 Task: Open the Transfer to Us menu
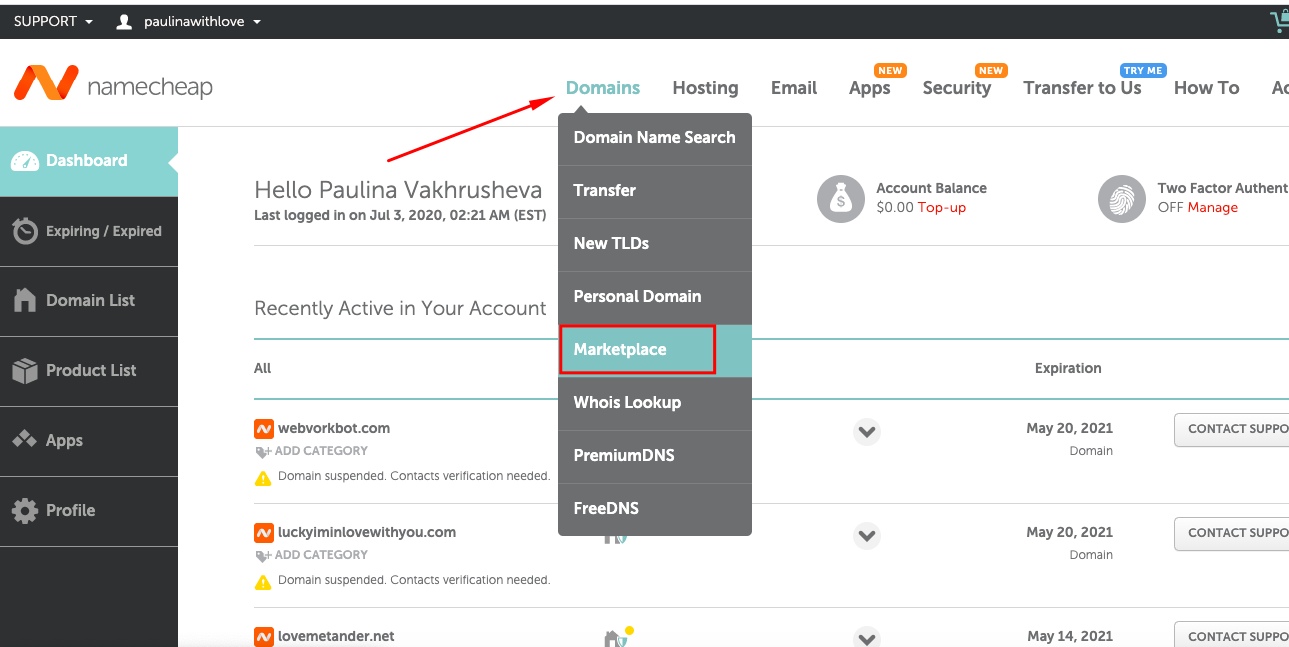point(1082,88)
